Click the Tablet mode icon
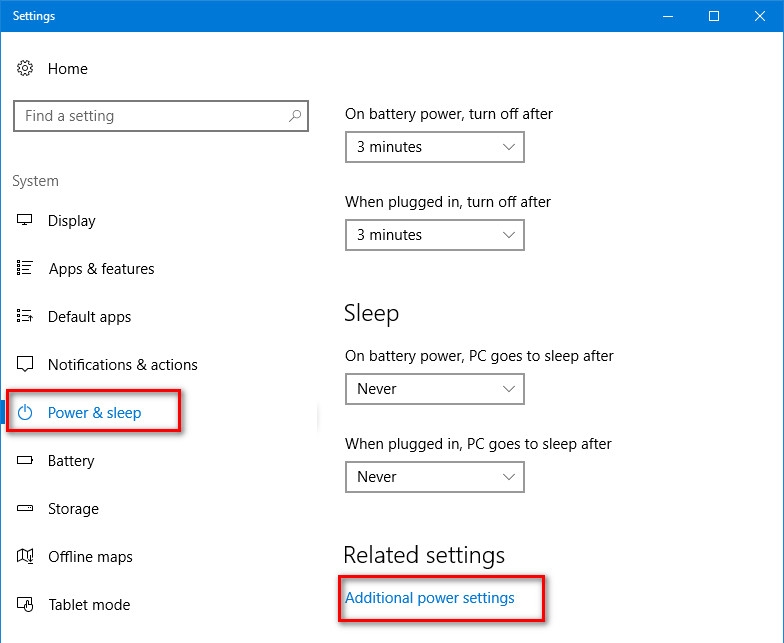The width and height of the screenshot is (784, 643). (24, 604)
